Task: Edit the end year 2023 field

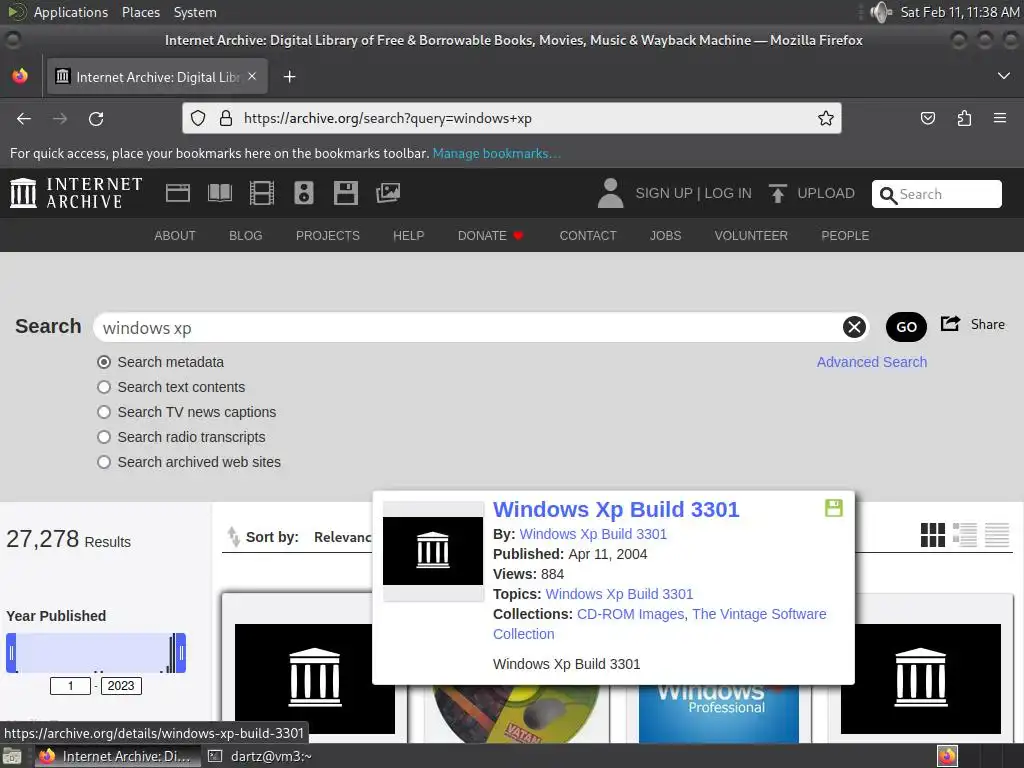Action: [x=121, y=686]
